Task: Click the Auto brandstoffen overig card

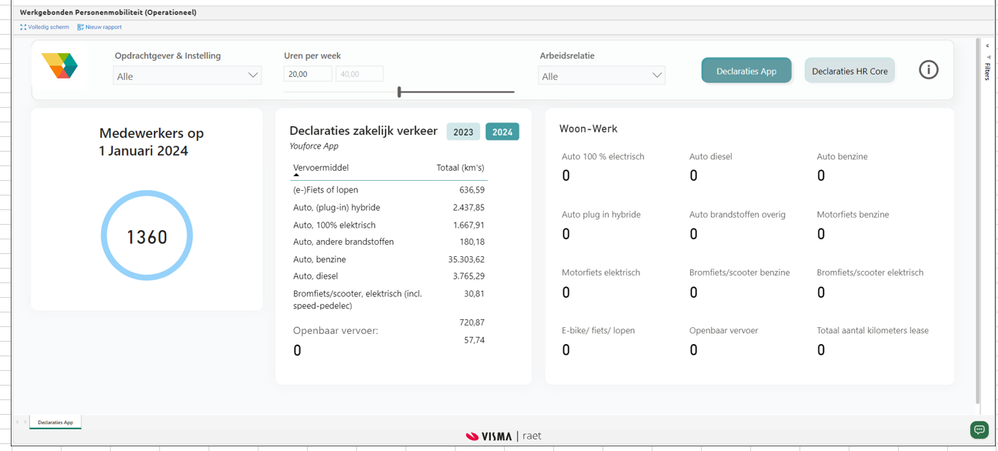Action: click(737, 225)
